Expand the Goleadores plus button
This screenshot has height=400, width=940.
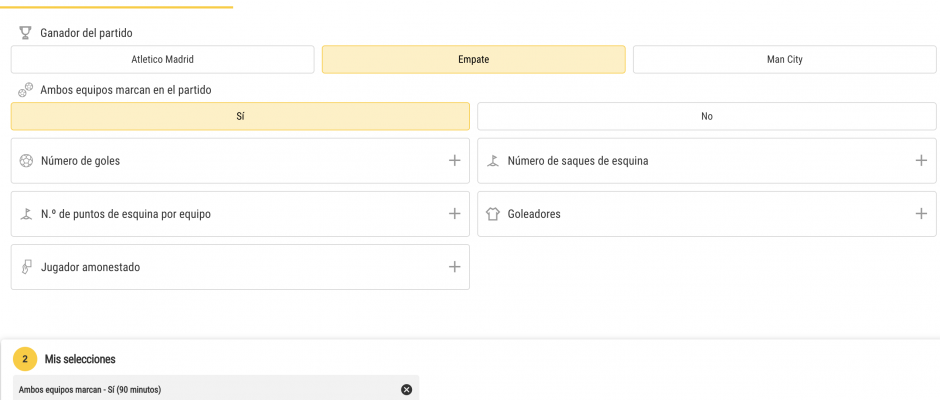[x=921, y=213]
